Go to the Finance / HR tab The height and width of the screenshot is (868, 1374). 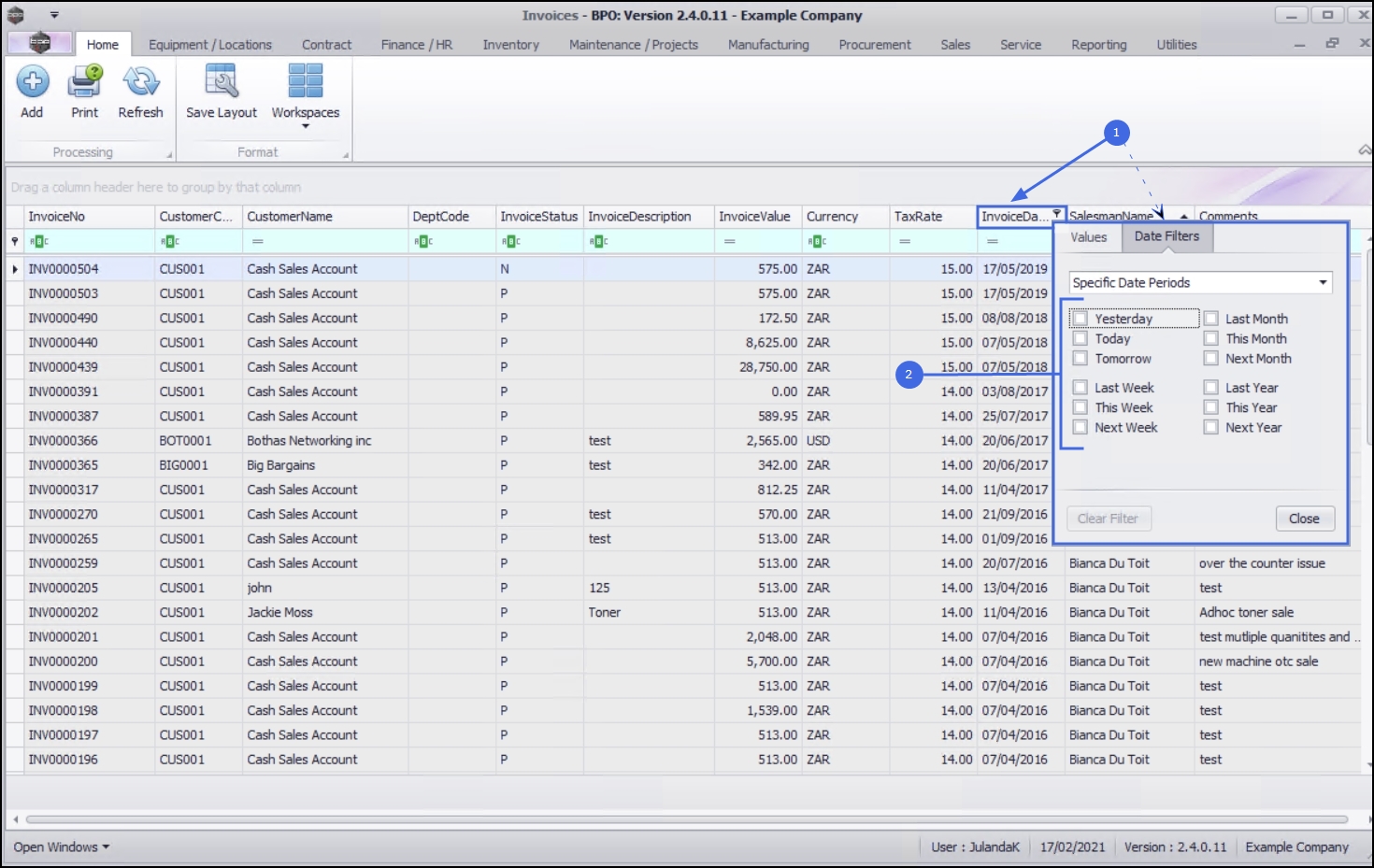tap(417, 44)
